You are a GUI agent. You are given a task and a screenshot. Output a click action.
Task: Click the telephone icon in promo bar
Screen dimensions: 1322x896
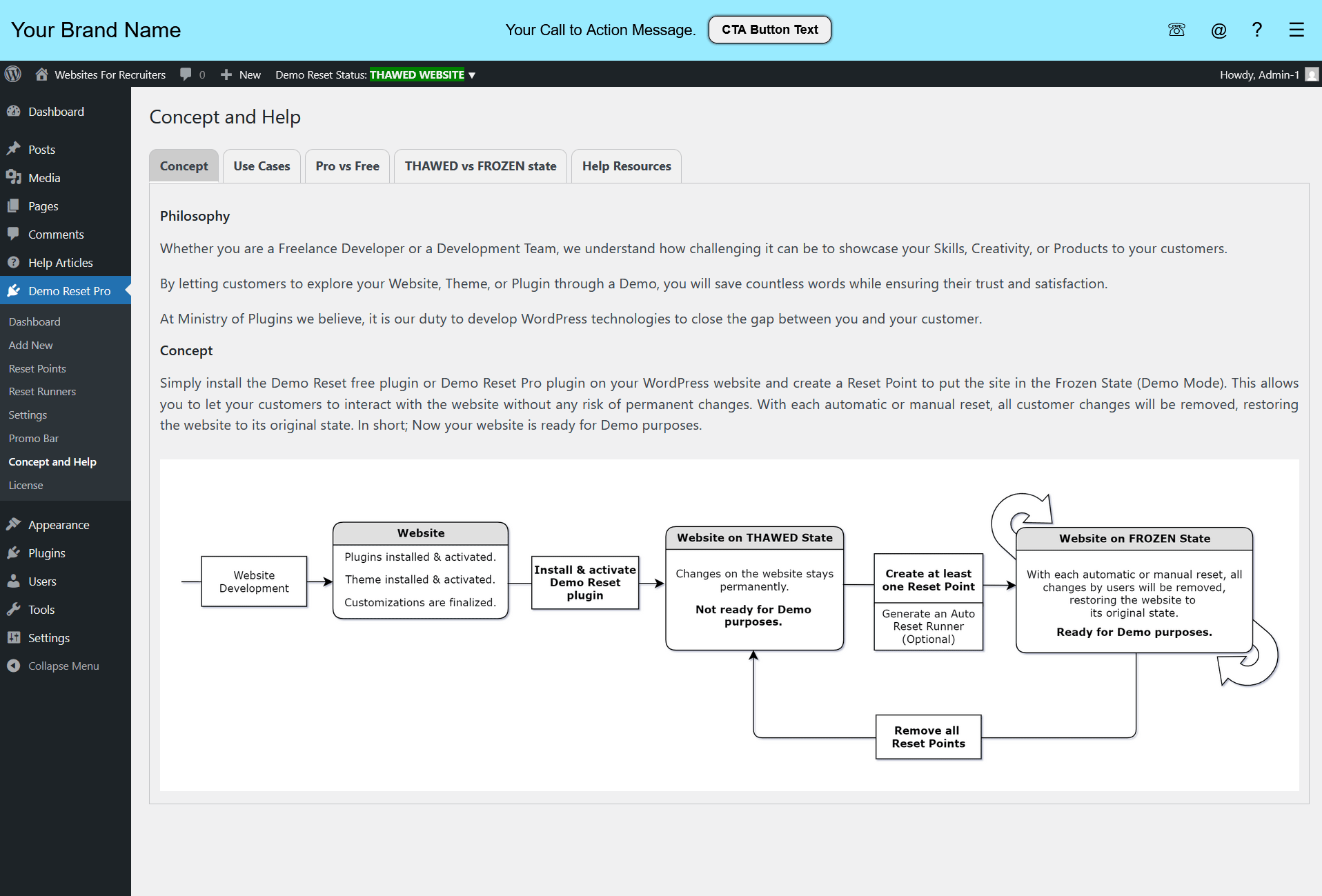pyautogui.click(x=1176, y=30)
